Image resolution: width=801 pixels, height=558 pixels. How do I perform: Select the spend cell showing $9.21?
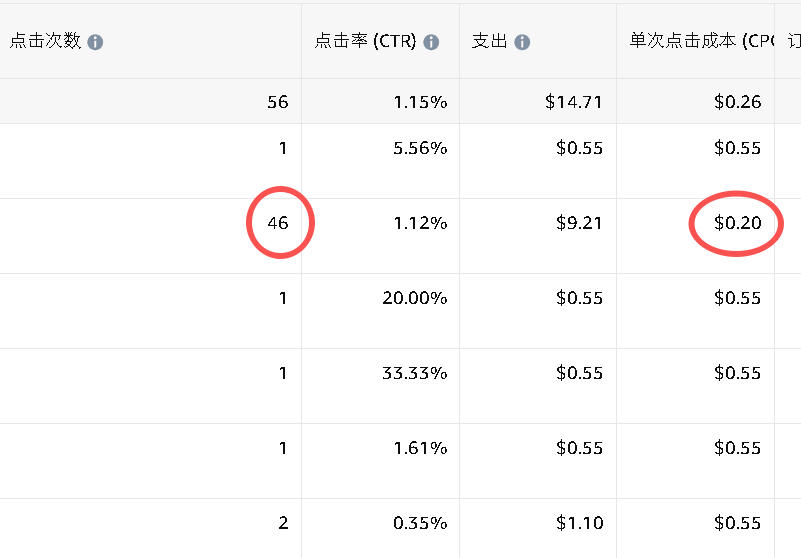[579, 223]
